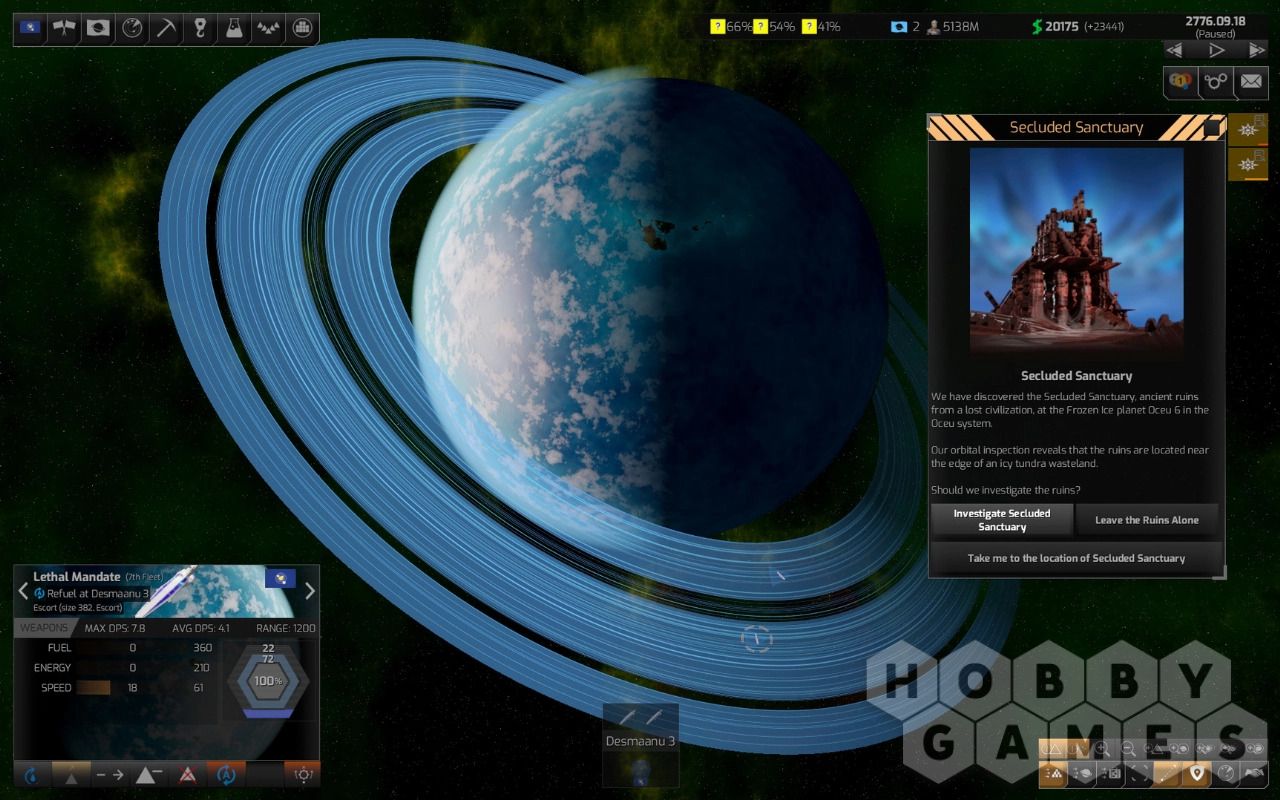The height and width of the screenshot is (800, 1280).
Task: Toggle the planet list overlay button
Action: pos(1082,774)
